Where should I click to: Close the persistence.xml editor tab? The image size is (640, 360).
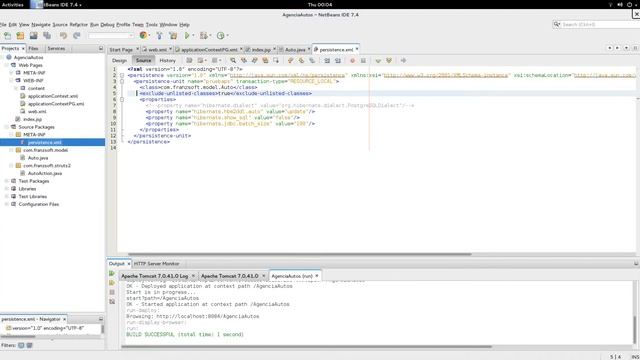pyautogui.click(x=357, y=49)
